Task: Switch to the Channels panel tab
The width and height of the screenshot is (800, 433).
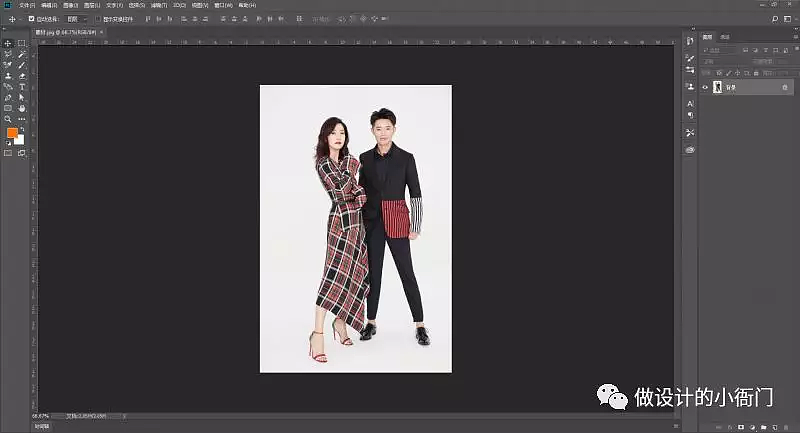Action: [x=725, y=37]
